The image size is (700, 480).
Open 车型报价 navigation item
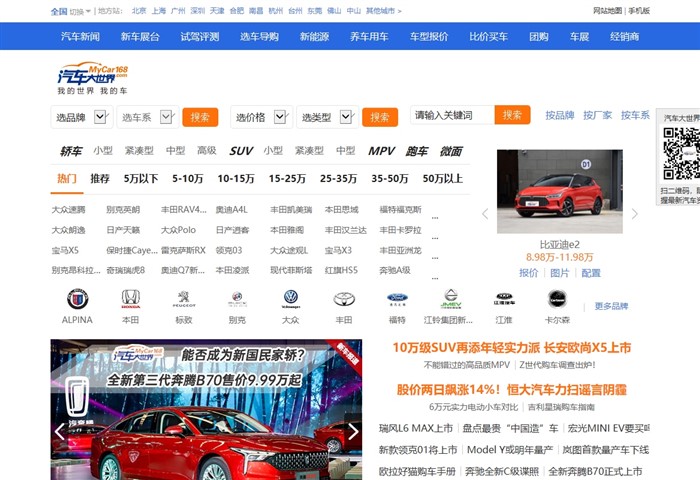tap(429, 36)
